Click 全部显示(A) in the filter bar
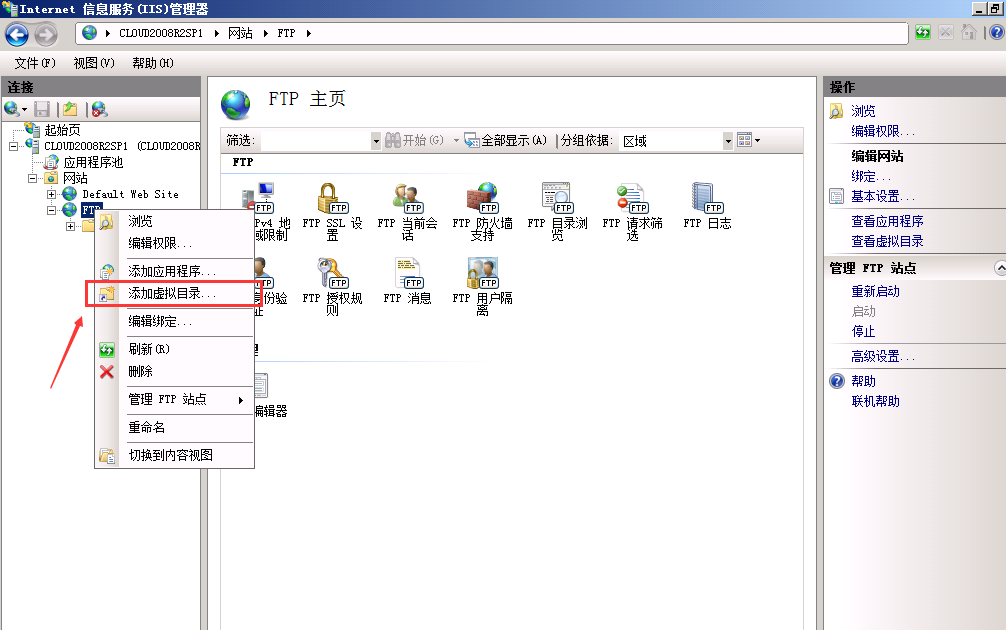1006x630 pixels. point(506,140)
